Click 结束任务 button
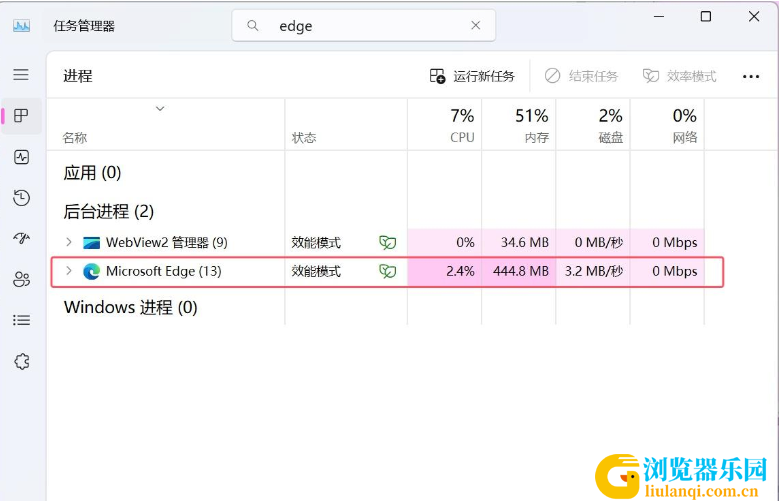This screenshot has height=501, width=781. [581, 76]
